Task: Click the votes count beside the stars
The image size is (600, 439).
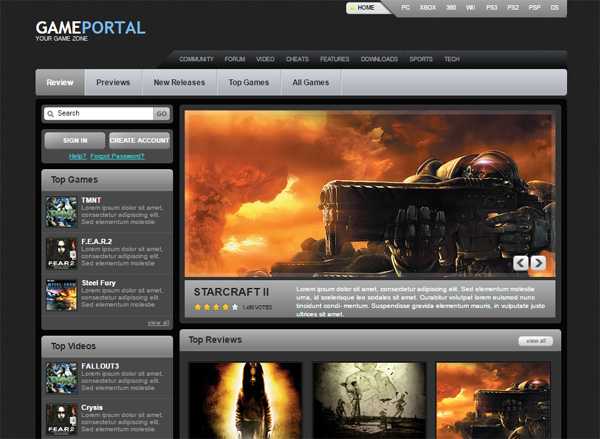Action: [x=257, y=307]
